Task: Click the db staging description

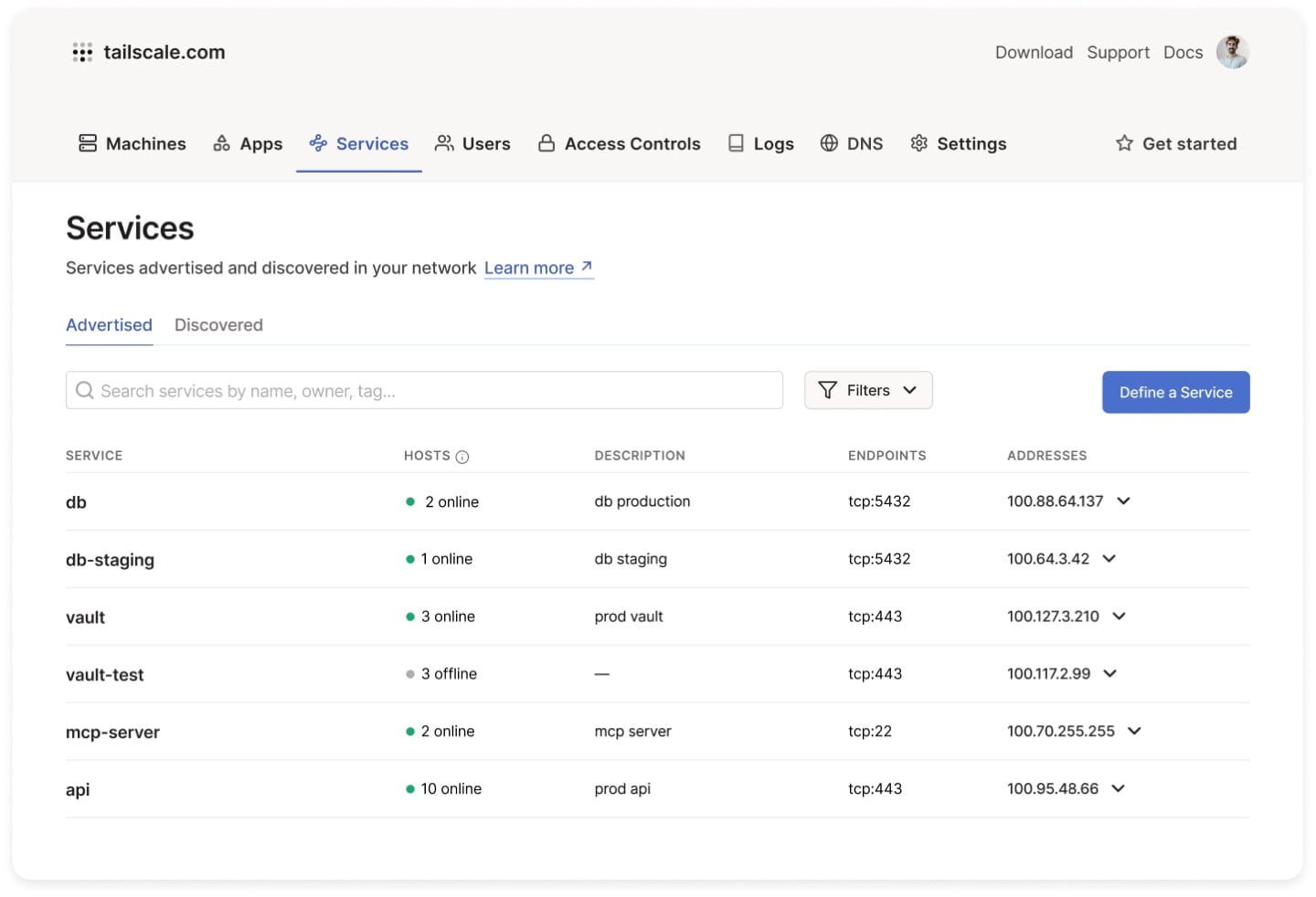Action: coord(631,558)
